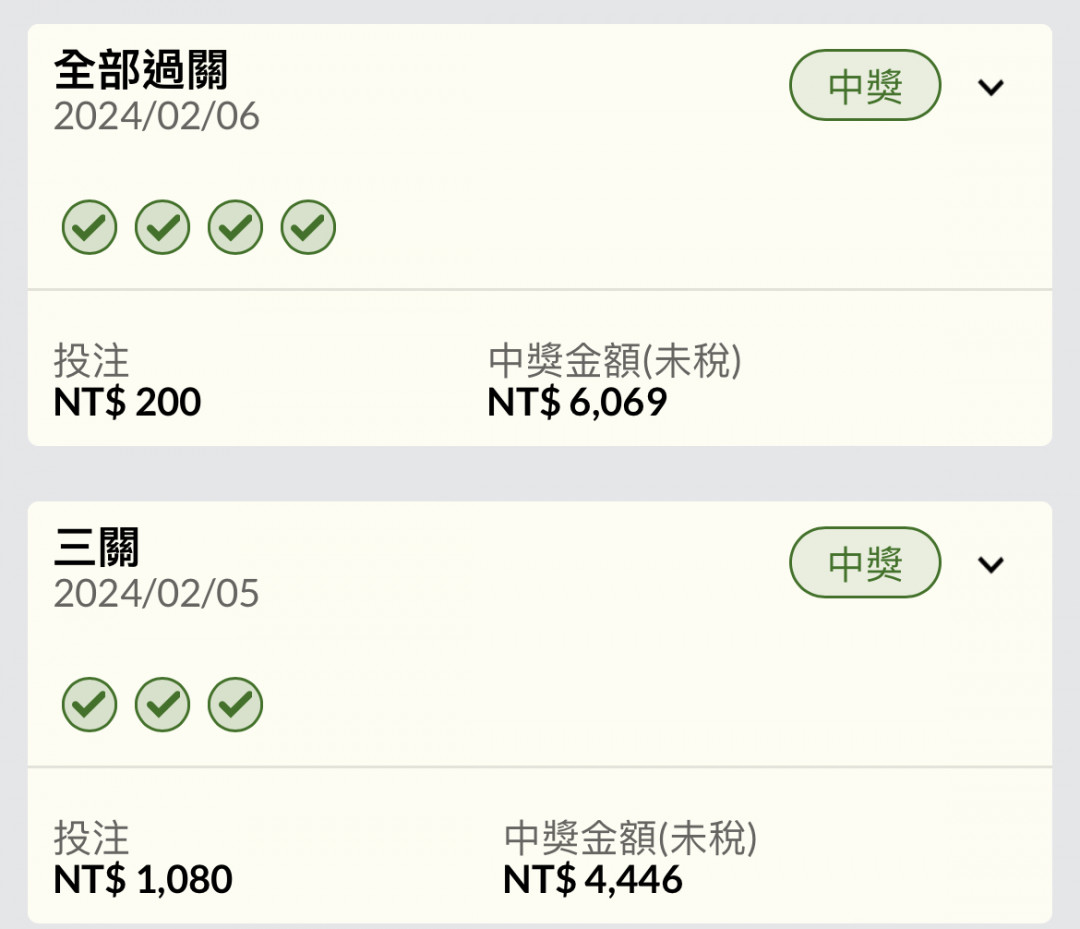The image size is (1080, 929).
Task: Click second checkmark icon in 全部過關 card
Action: point(163,227)
